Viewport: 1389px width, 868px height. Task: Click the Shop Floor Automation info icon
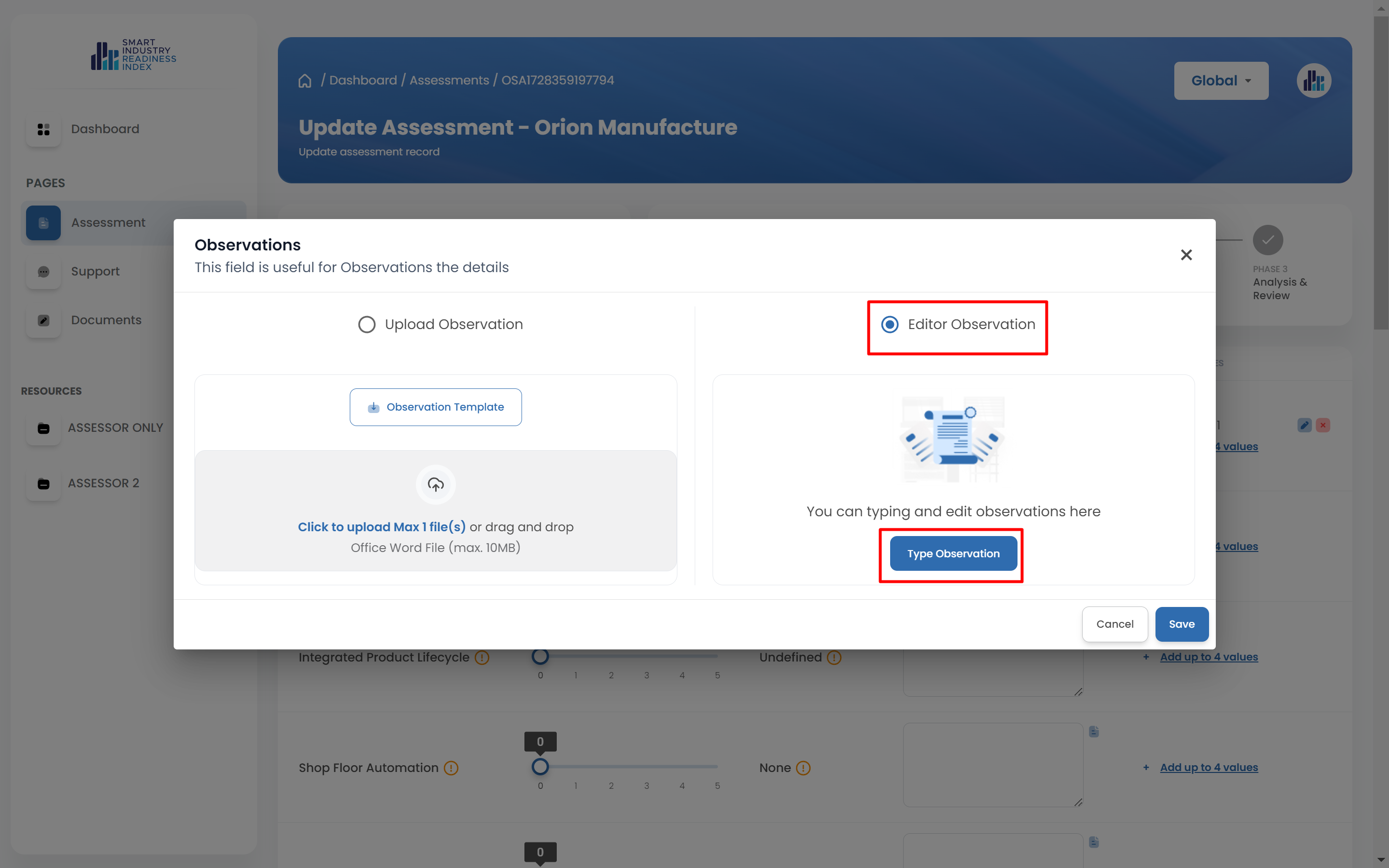(x=451, y=768)
